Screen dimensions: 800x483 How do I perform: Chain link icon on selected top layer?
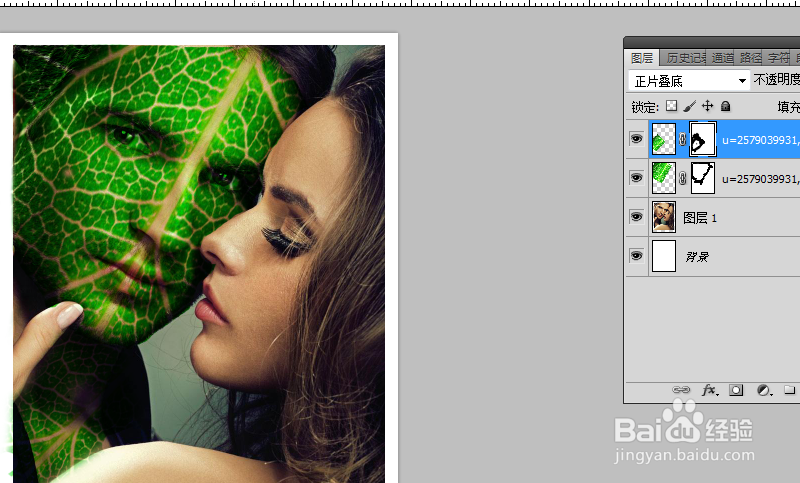(683, 139)
